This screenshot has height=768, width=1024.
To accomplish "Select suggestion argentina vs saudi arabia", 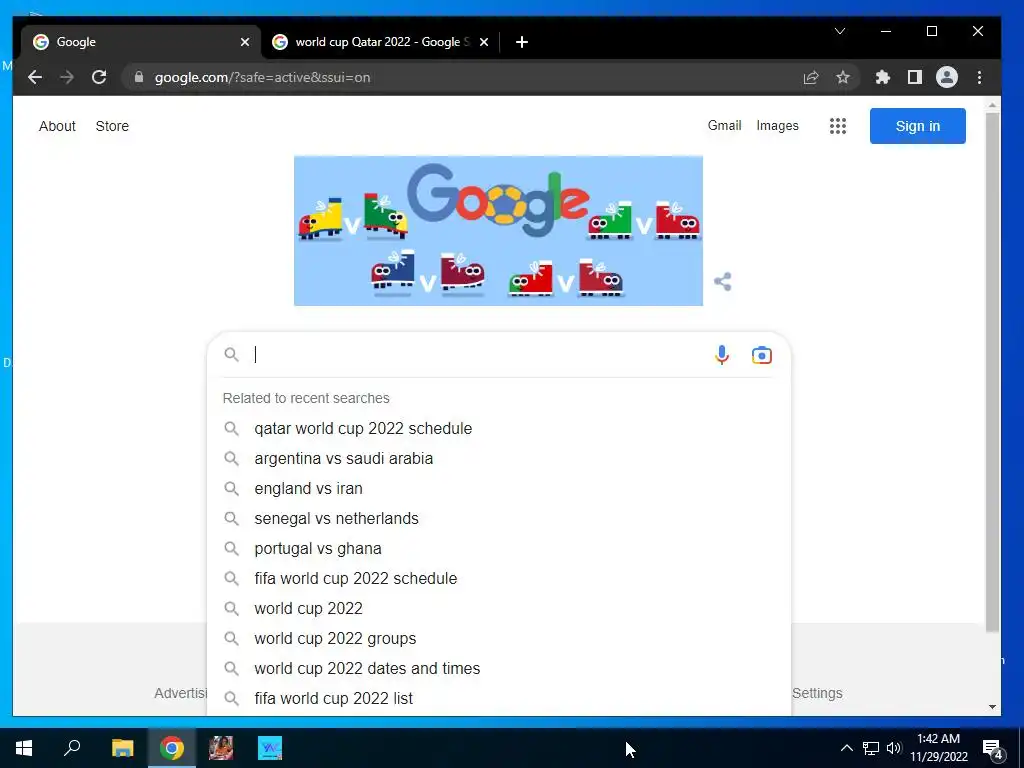I will pos(498,458).
